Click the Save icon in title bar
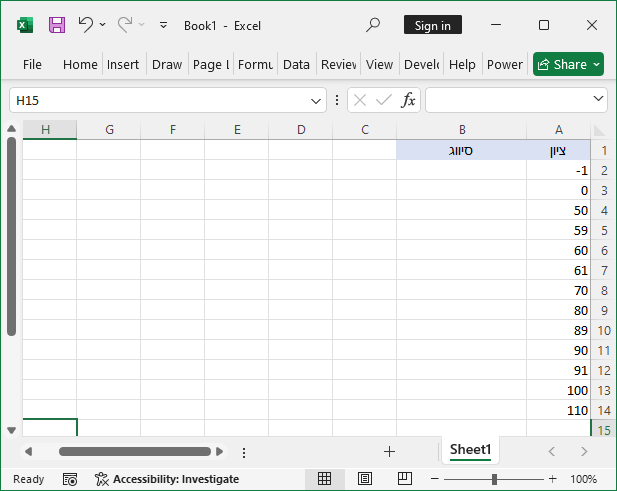The height and width of the screenshot is (491, 617). pos(57,25)
